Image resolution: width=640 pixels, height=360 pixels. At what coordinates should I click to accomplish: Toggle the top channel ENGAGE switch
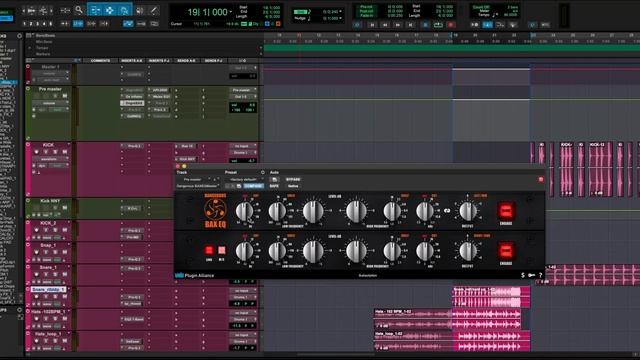pyautogui.click(x=506, y=211)
